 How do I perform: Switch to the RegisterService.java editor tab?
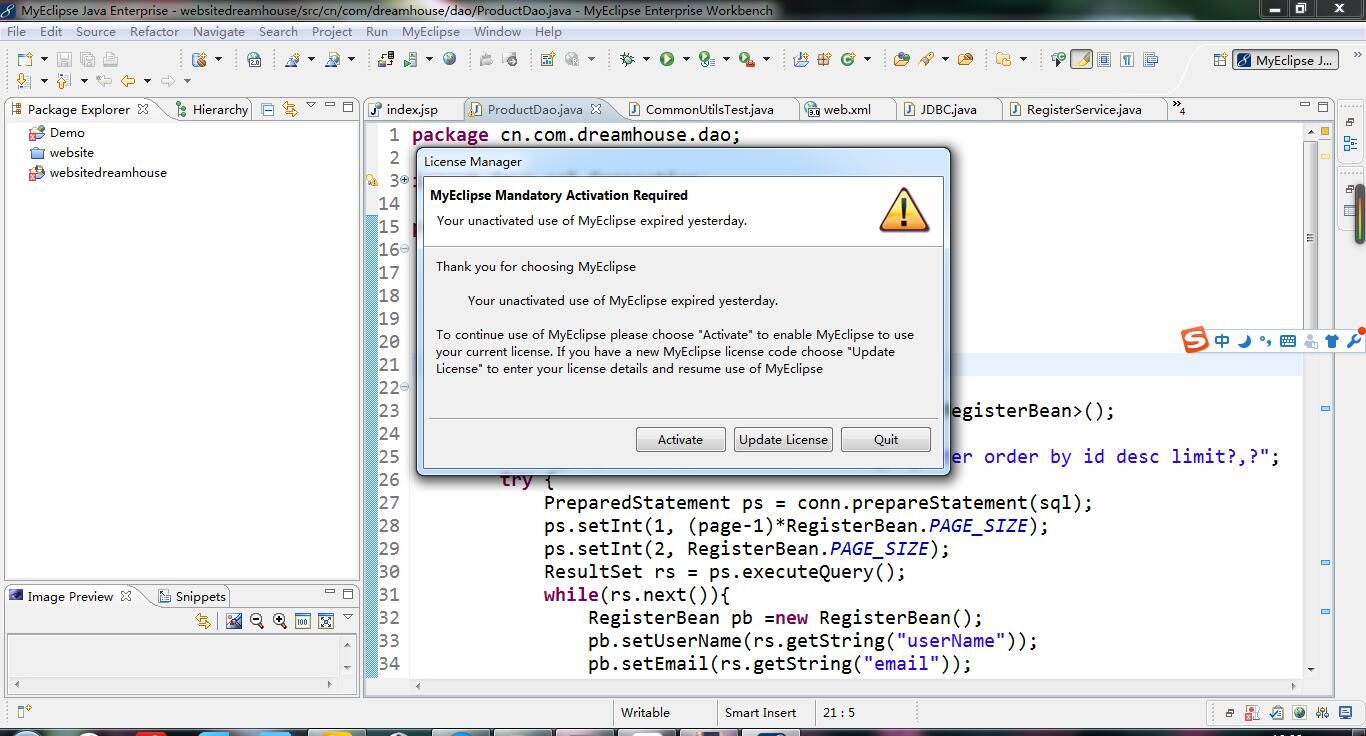tap(1083, 110)
